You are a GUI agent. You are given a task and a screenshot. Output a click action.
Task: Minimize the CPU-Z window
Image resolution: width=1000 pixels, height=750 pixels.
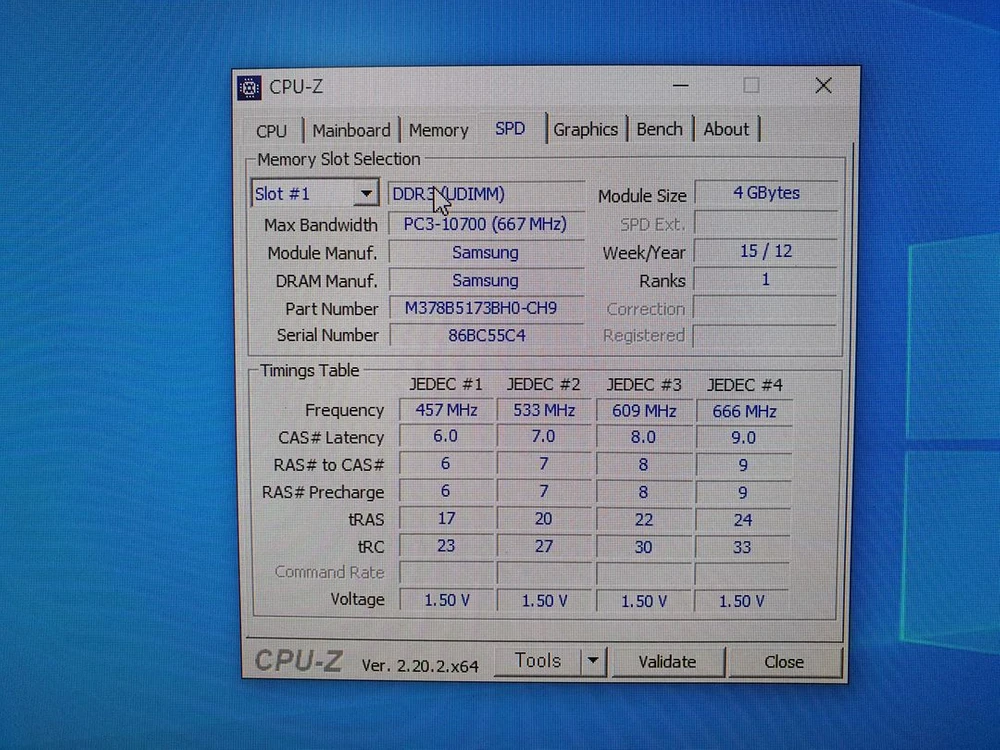(680, 85)
